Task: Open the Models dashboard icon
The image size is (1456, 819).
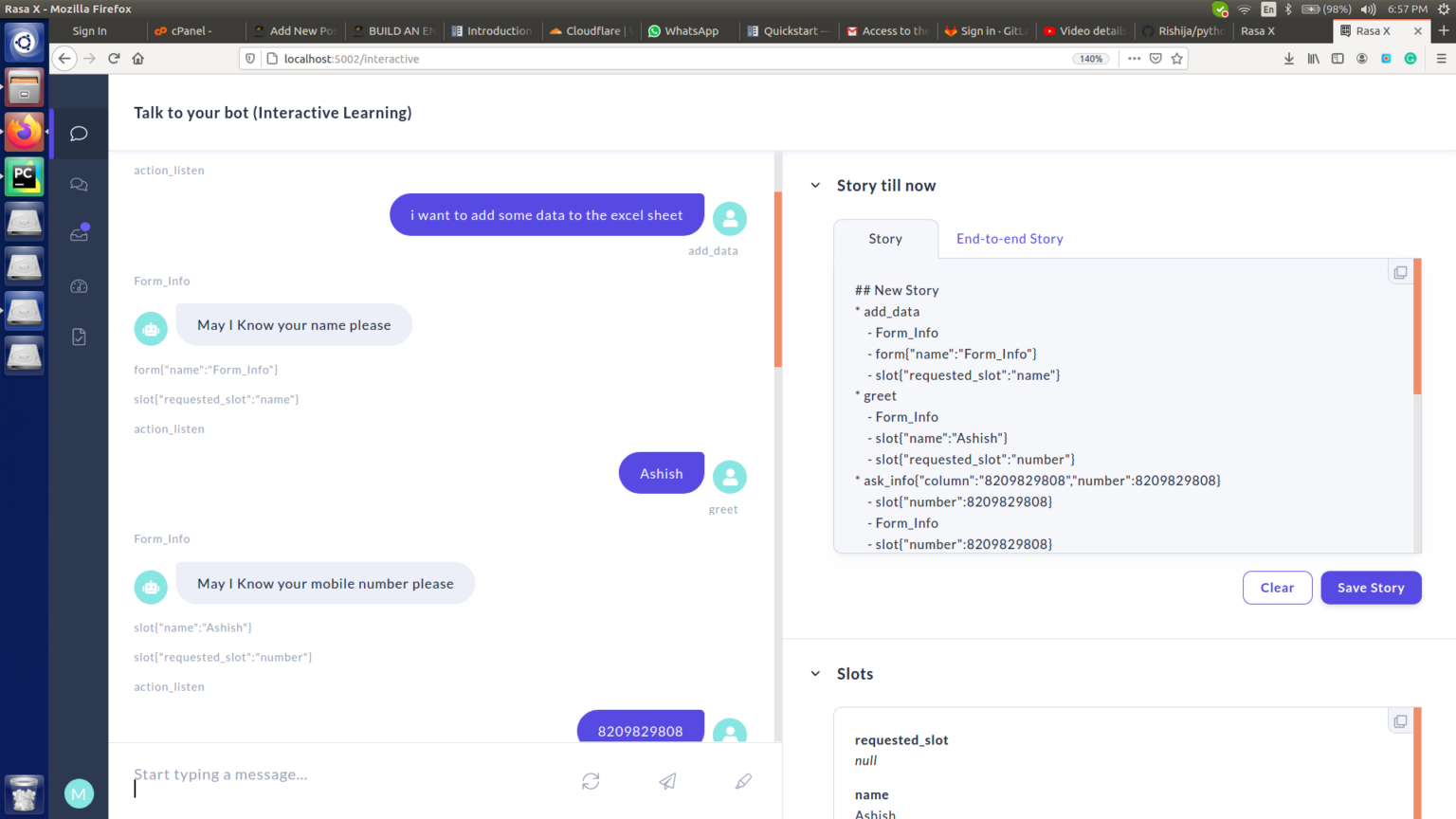Action: coord(79,285)
